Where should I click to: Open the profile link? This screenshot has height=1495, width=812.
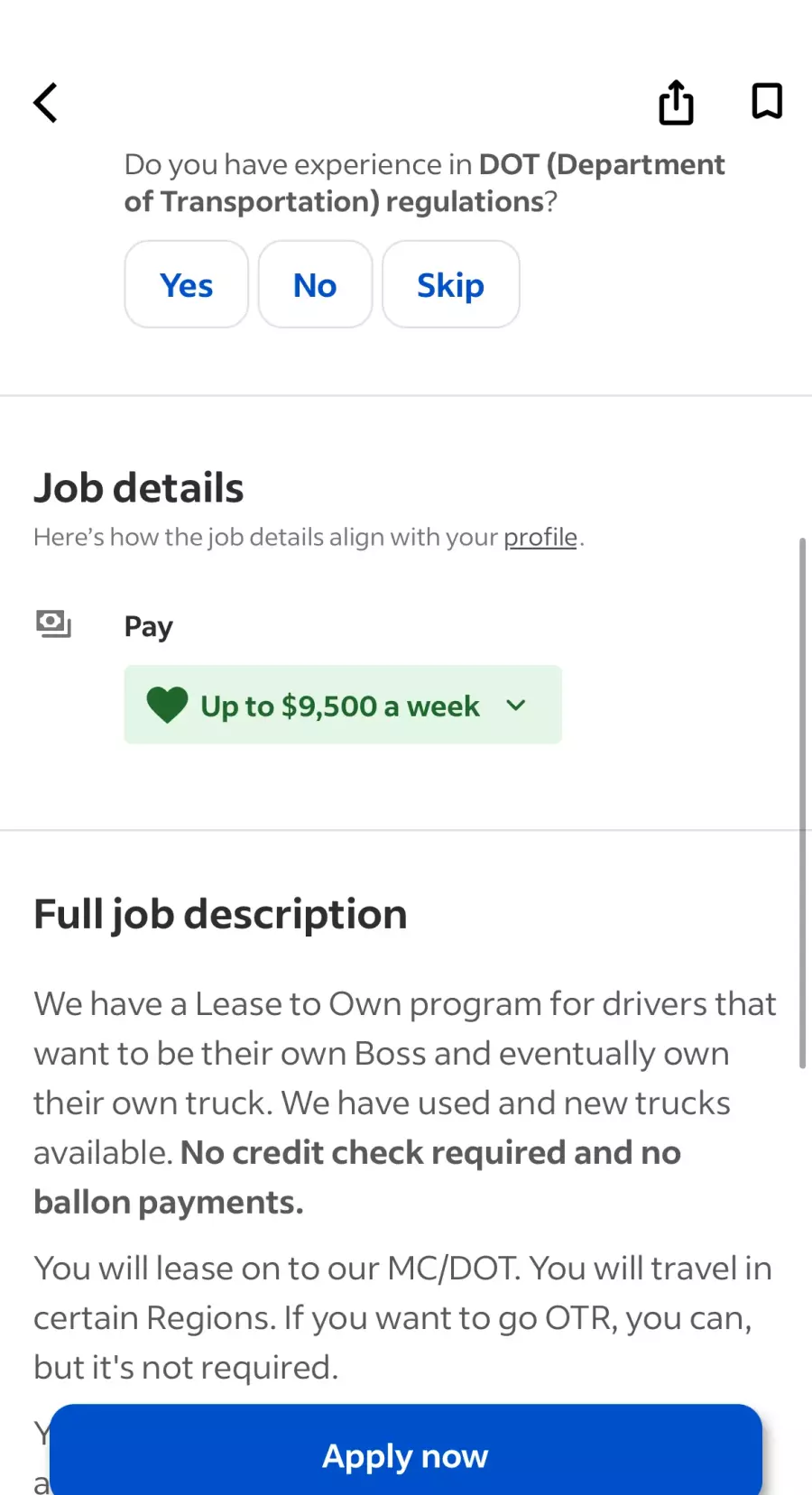click(540, 537)
